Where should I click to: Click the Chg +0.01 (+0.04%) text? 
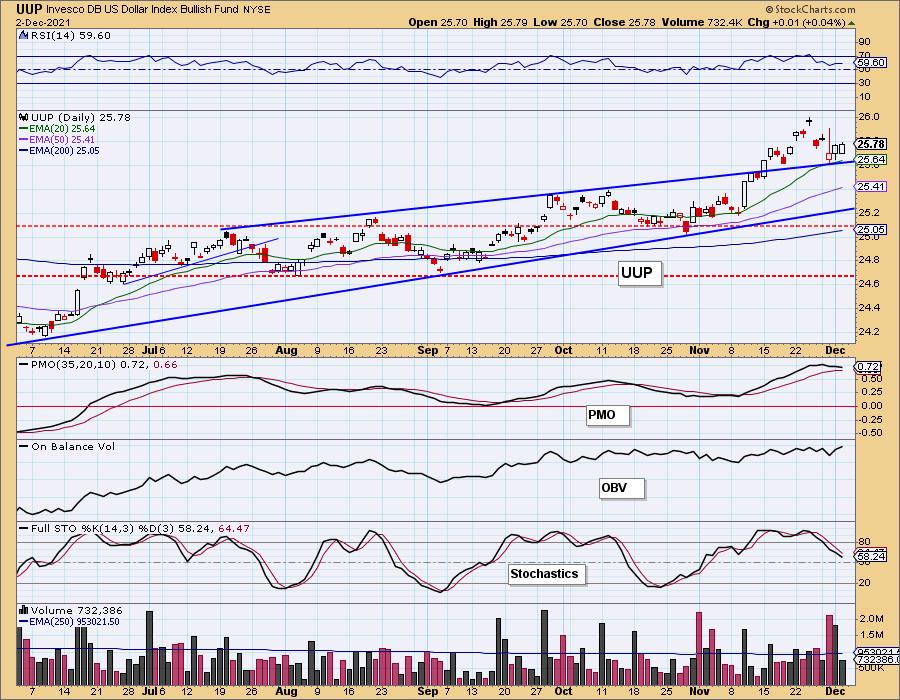click(x=796, y=22)
